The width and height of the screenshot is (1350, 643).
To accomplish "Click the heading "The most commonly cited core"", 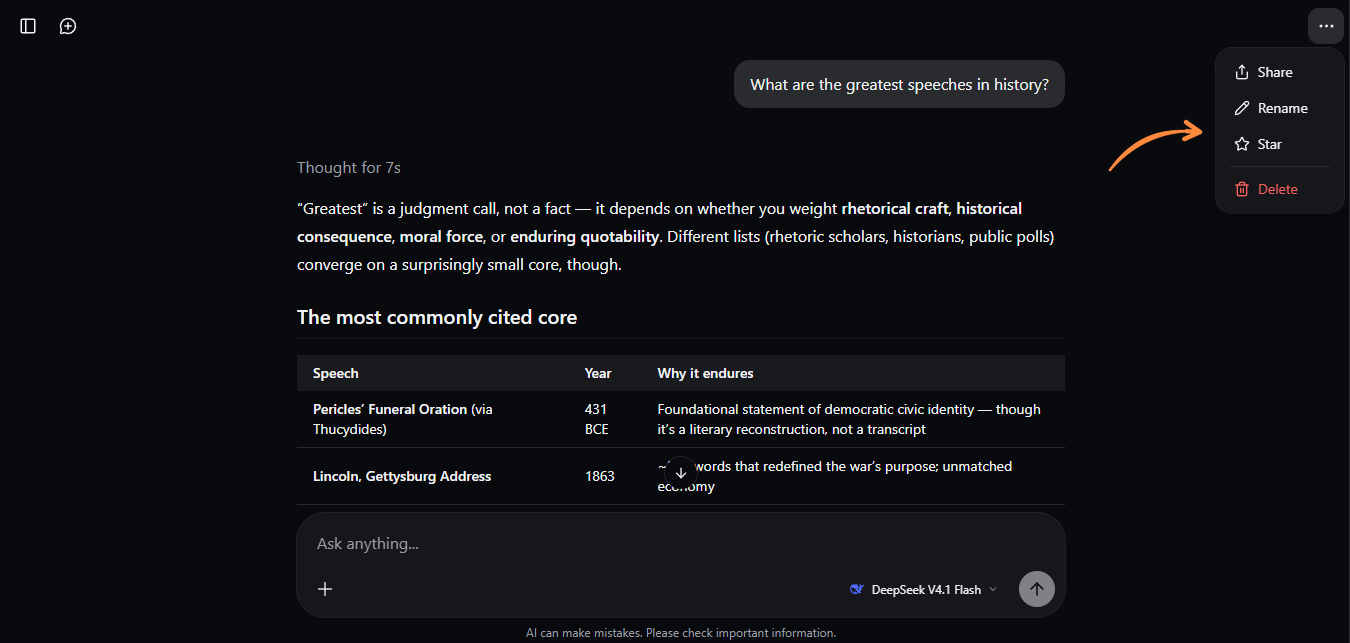I will (437, 318).
